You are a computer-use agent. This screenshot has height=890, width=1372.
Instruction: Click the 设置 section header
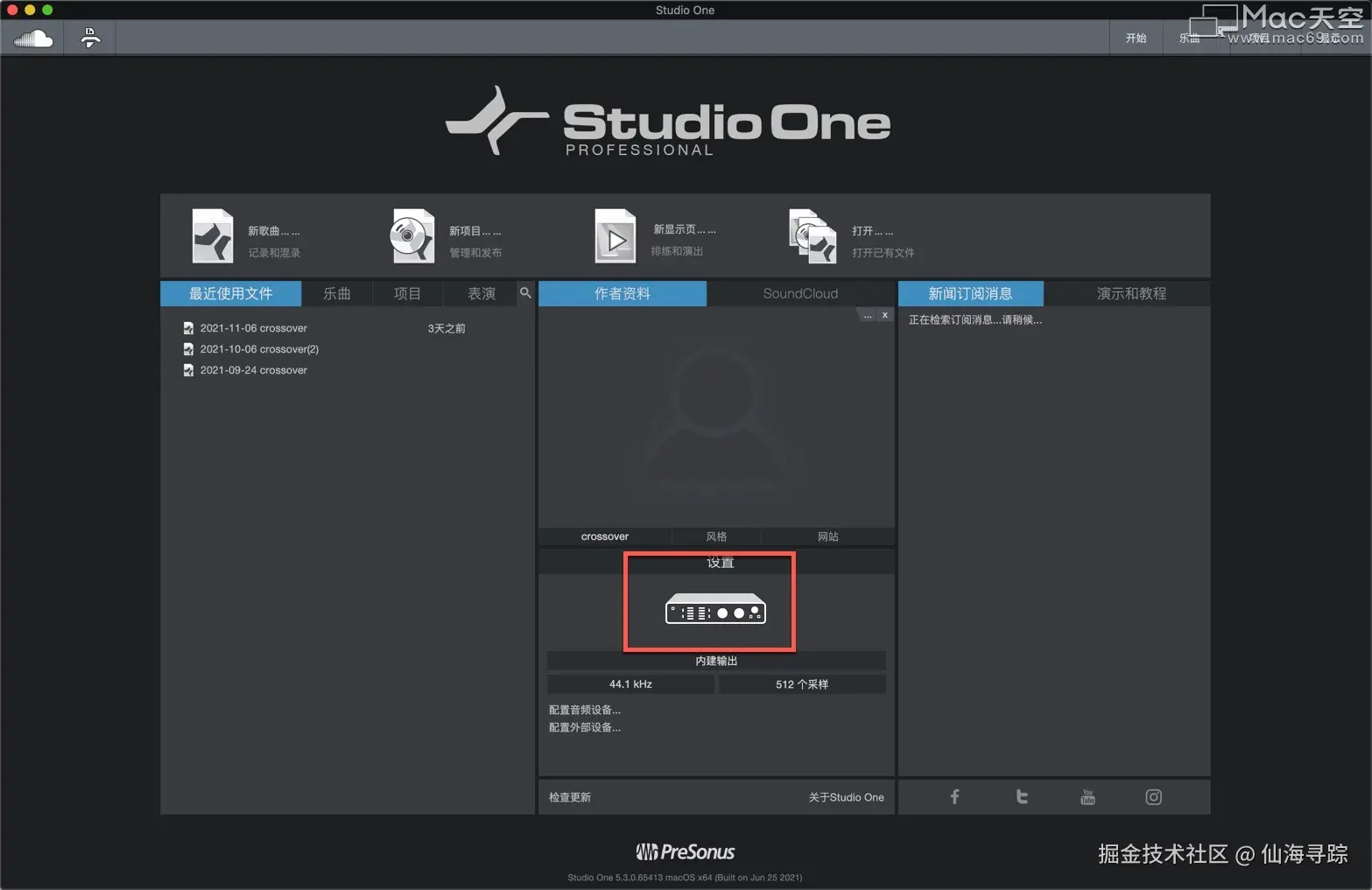(x=716, y=562)
